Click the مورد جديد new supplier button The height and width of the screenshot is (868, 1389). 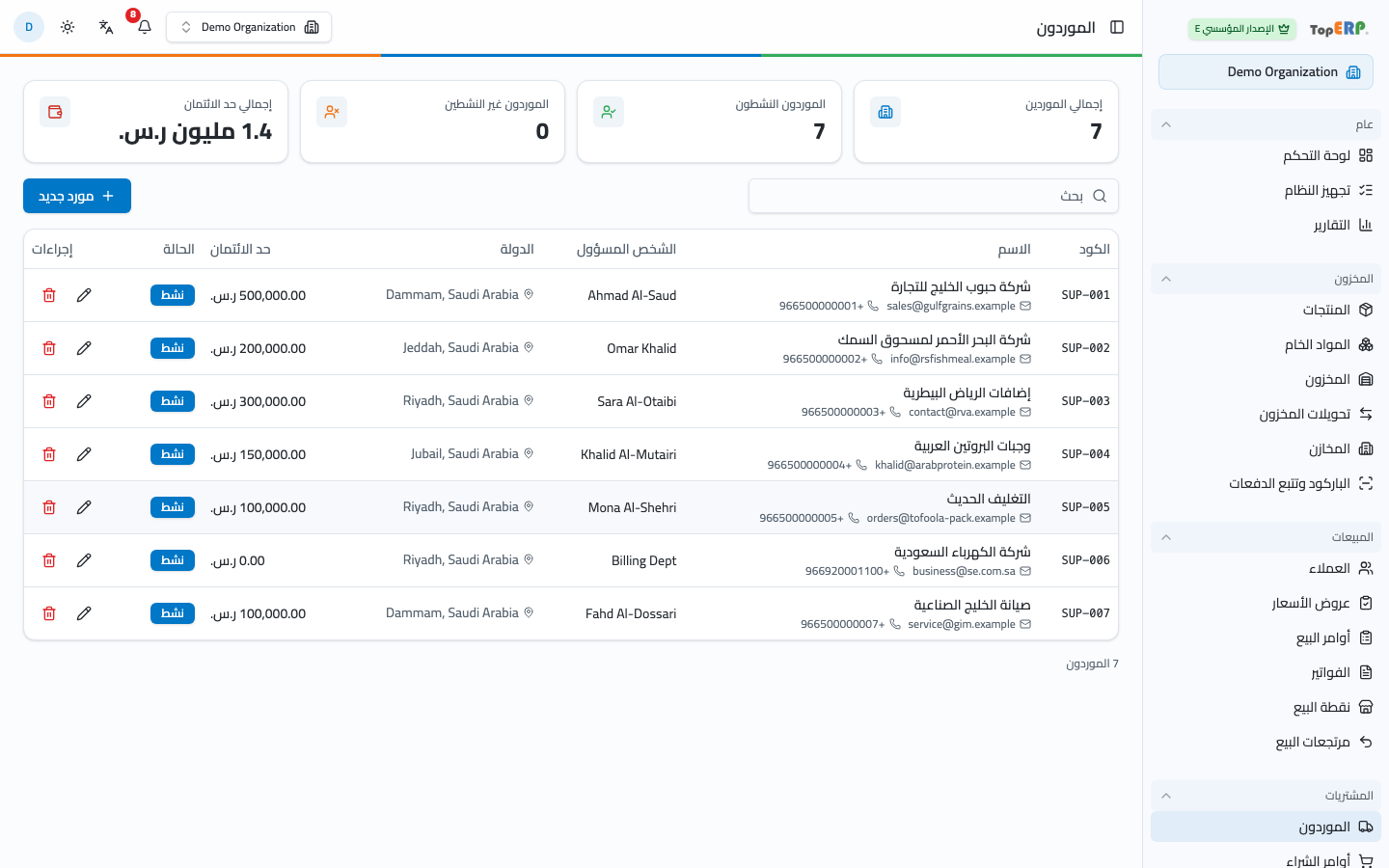[x=77, y=196]
